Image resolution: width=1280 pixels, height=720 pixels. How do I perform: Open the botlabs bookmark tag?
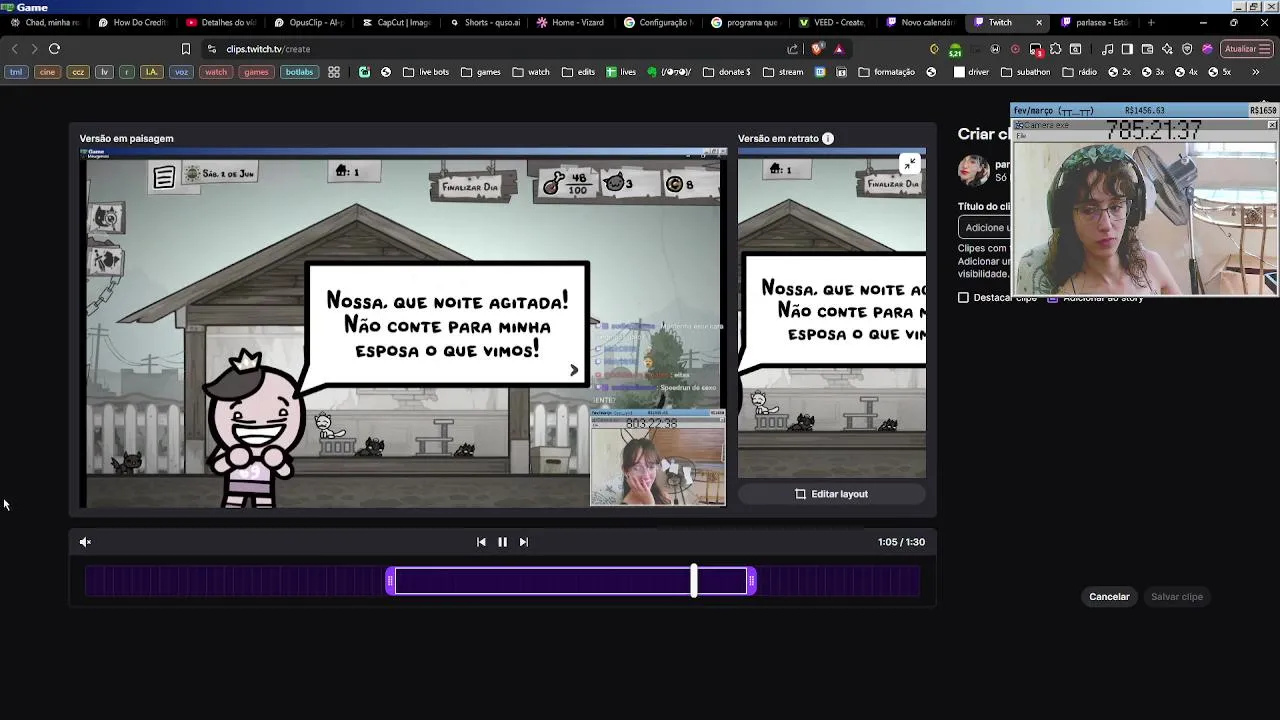pyautogui.click(x=299, y=72)
